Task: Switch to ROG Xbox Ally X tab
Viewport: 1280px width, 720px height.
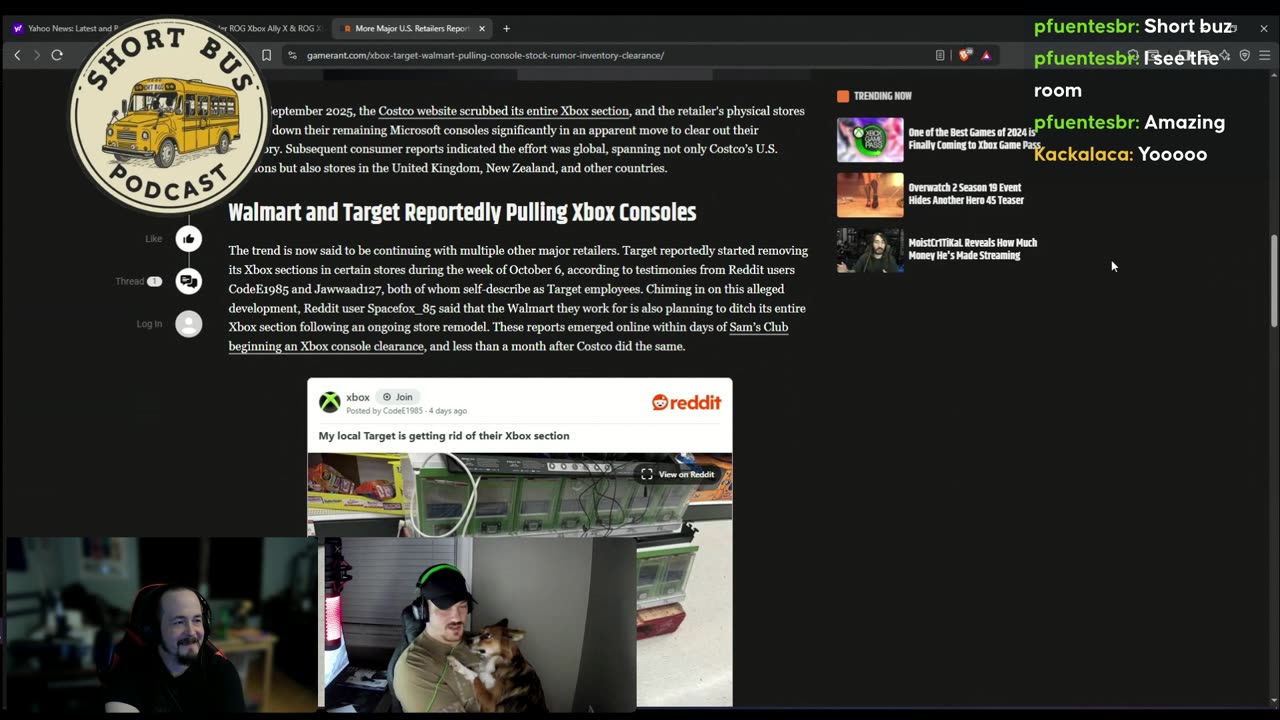Action: click(x=270, y=28)
